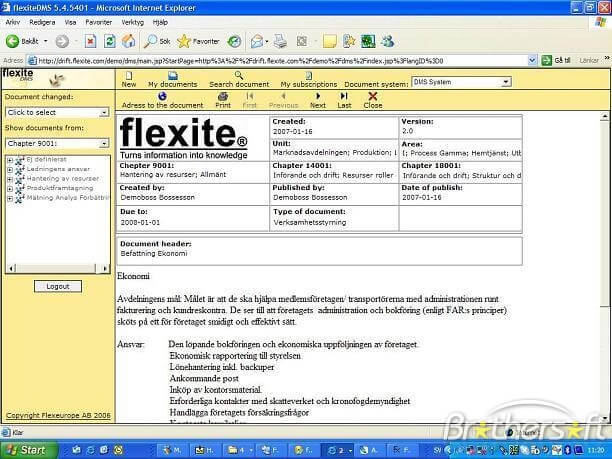Open Search document magnifier
Screen dimensions: 612x459
239,79
